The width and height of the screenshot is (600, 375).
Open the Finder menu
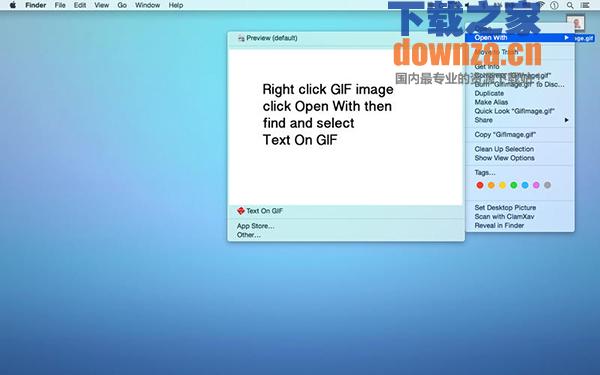click(x=36, y=5)
